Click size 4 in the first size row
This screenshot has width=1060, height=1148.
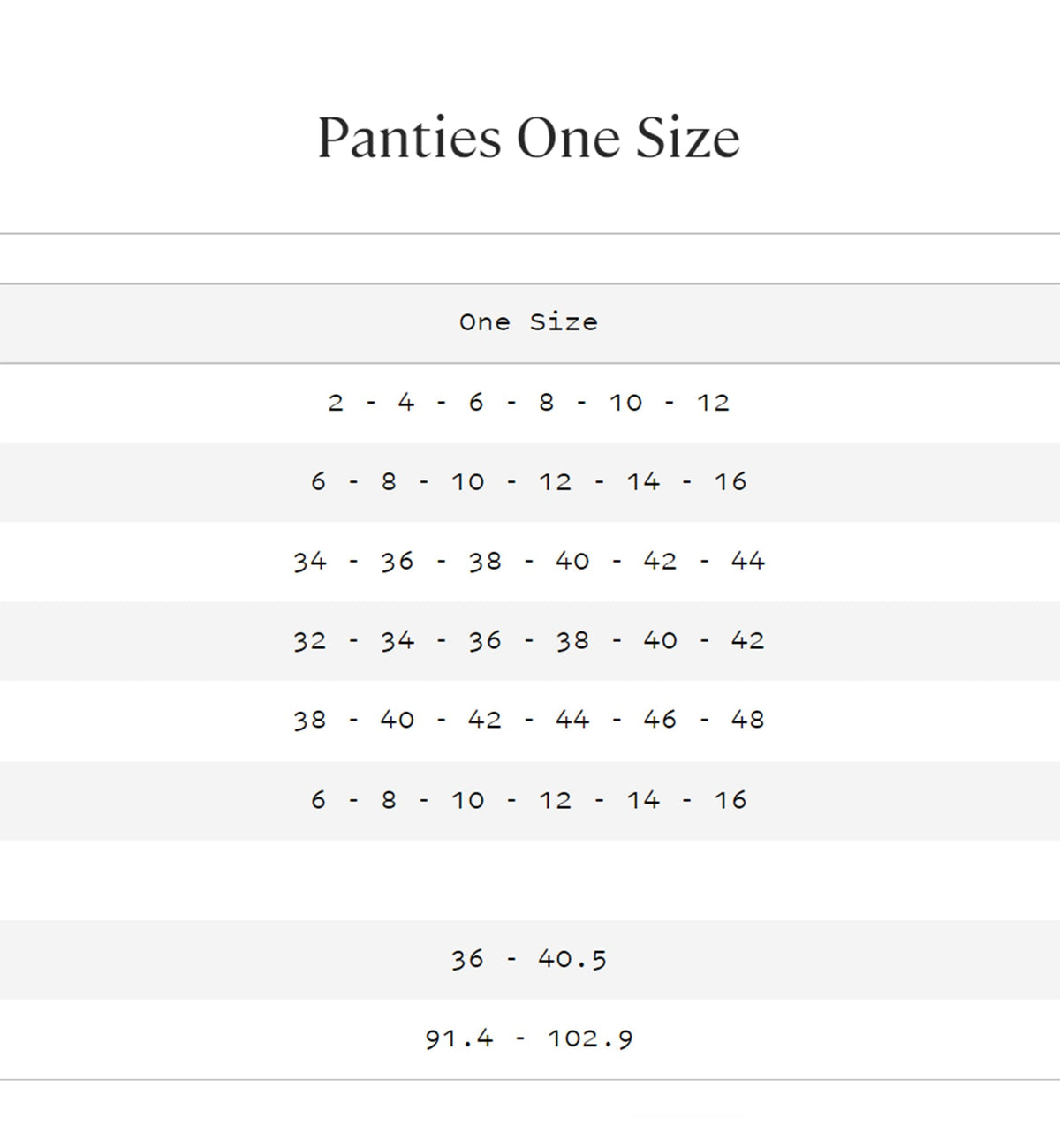coord(405,403)
